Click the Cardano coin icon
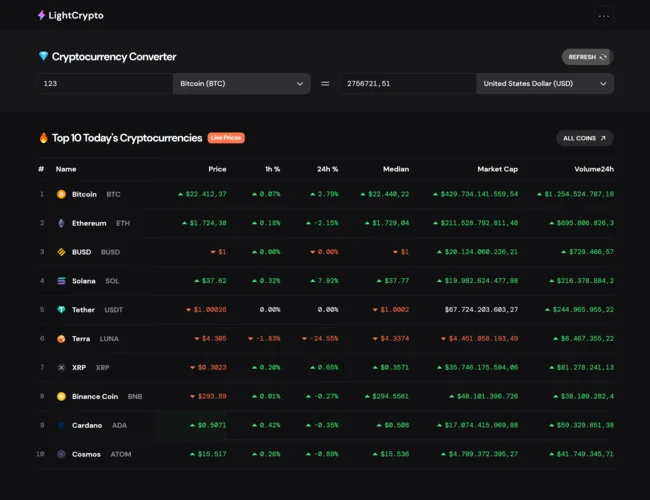The width and height of the screenshot is (650, 500). coord(61,425)
